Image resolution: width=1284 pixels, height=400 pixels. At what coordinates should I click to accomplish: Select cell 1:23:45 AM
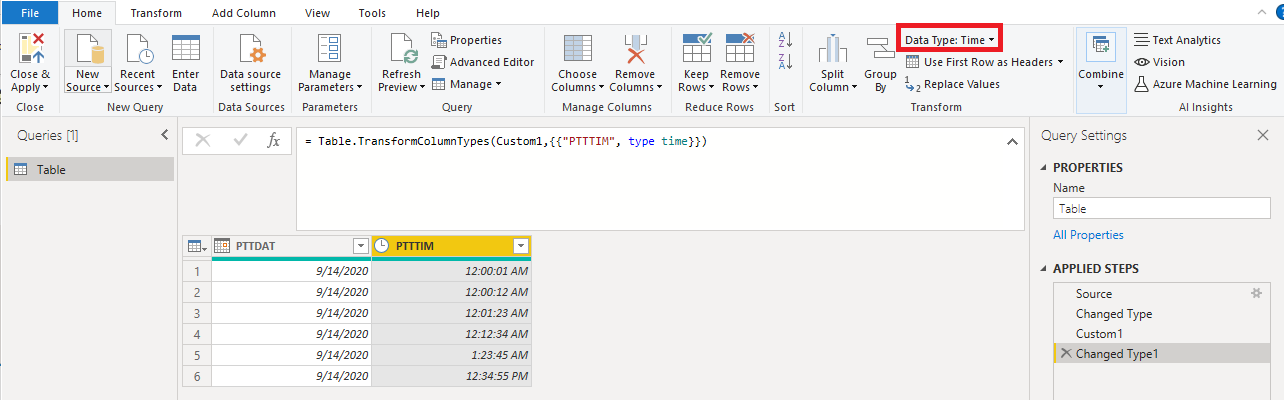click(x=451, y=355)
